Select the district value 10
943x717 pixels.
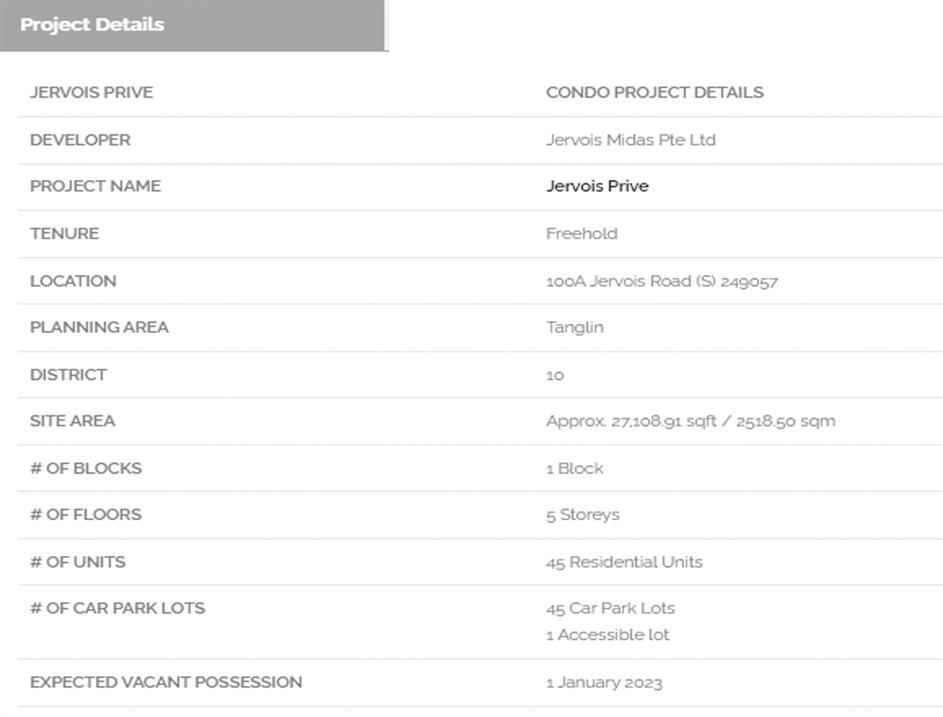click(x=555, y=375)
